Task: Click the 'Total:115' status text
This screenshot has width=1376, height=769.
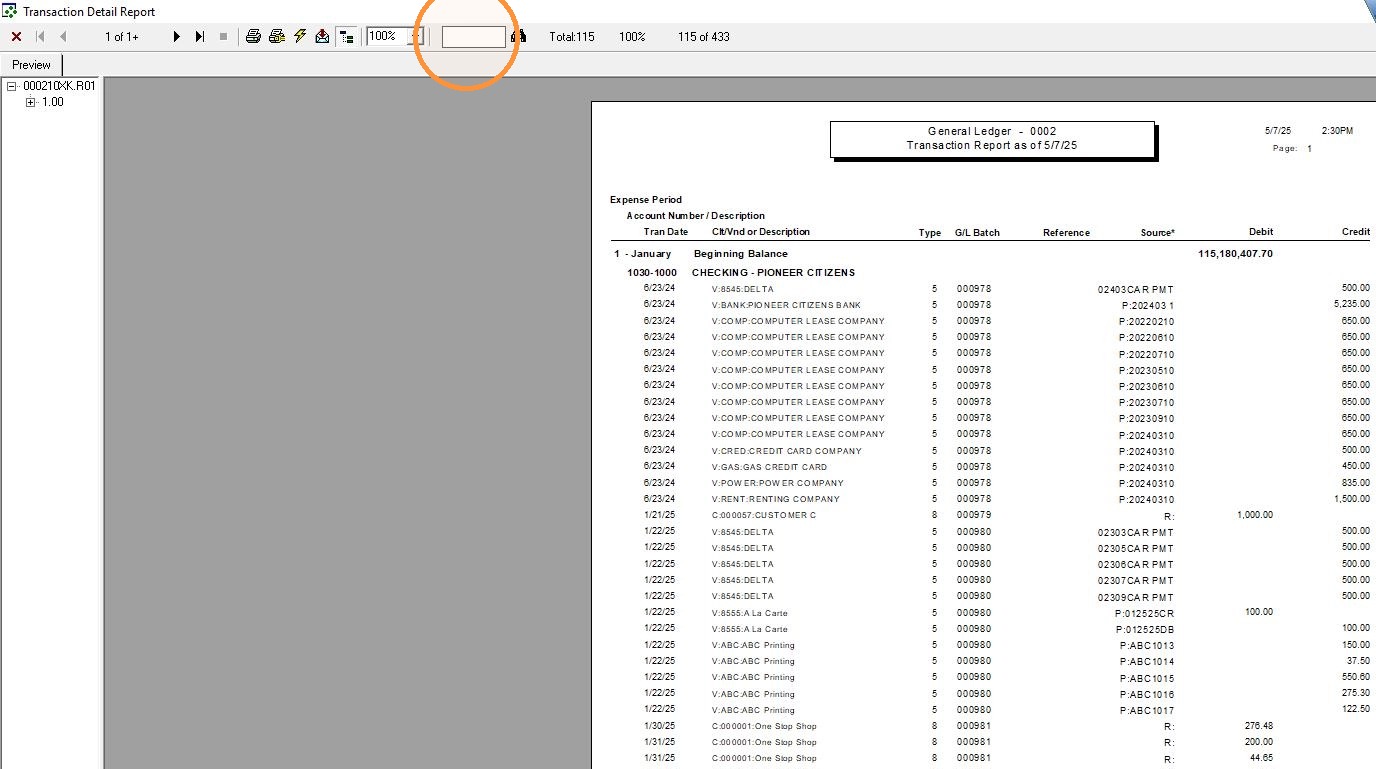Action: coord(572,37)
